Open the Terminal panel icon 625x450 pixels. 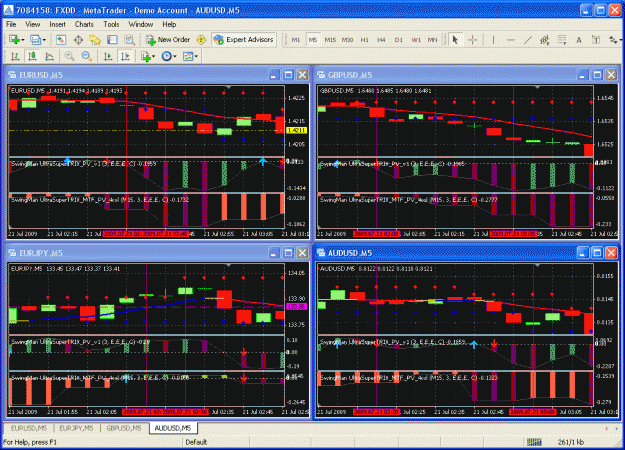click(x=112, y=40)
